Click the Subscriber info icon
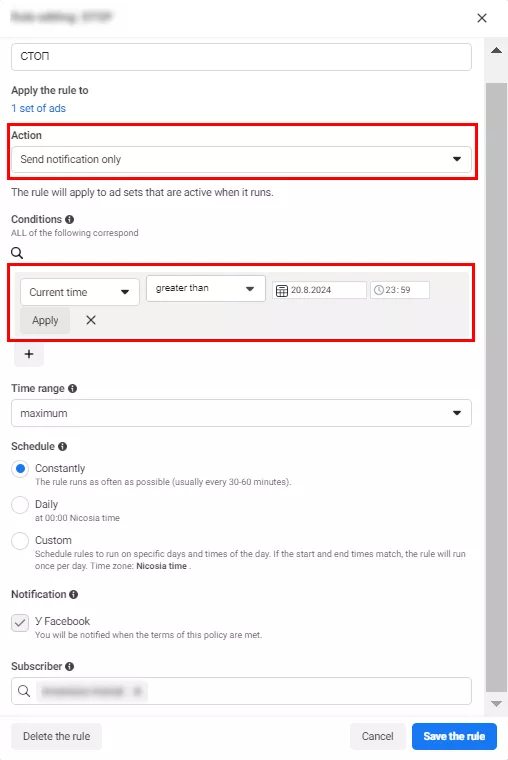The height and width of the screenshot is (760, 508). [x=70, y=667]
